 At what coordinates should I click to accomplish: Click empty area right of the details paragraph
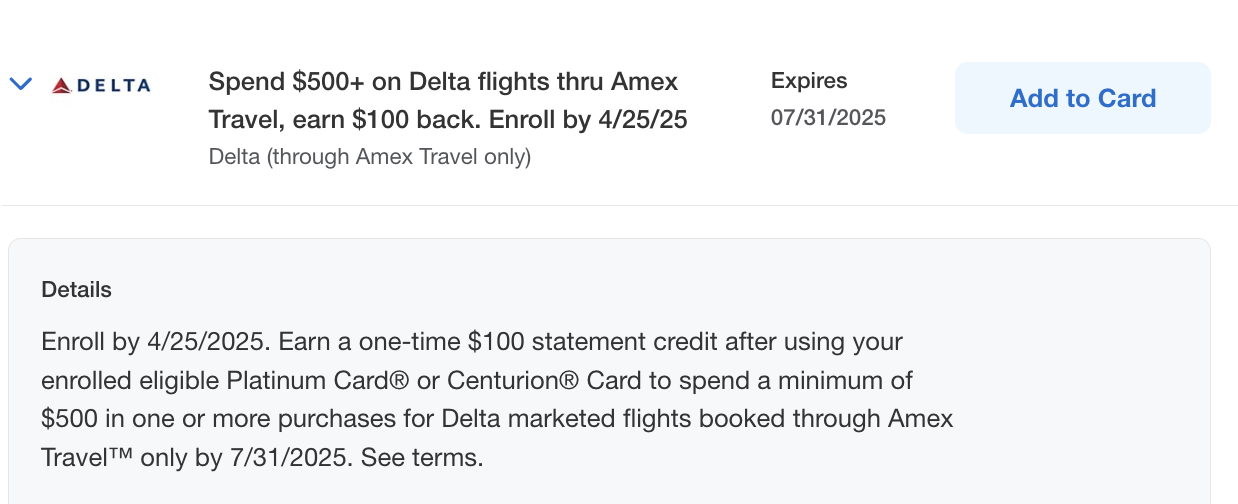(x=1080, y=400)
